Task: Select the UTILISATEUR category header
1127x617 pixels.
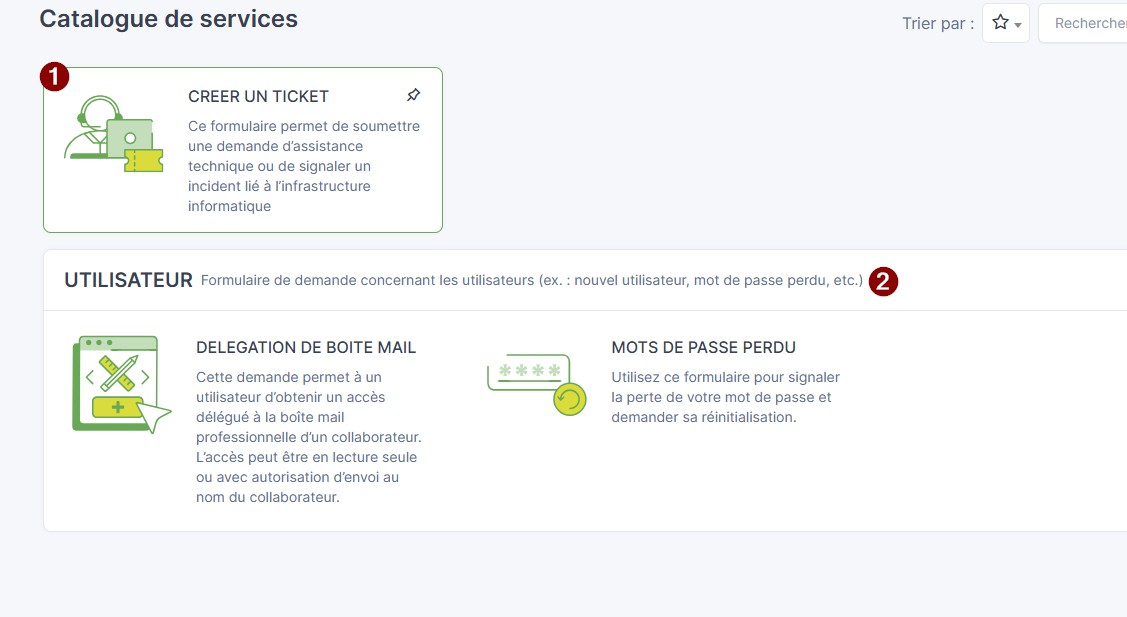Action: pyautogui.click(x=127, y=279)
